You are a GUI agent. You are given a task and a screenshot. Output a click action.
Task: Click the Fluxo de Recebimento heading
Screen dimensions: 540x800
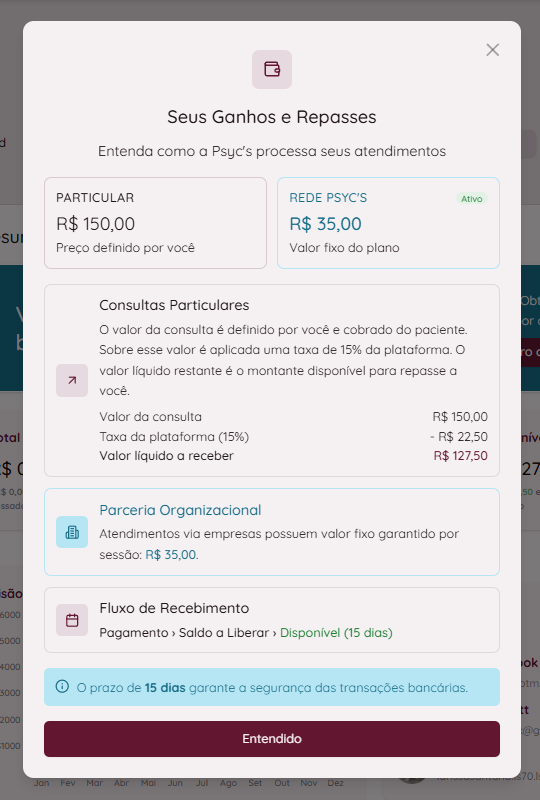point(174,608)
